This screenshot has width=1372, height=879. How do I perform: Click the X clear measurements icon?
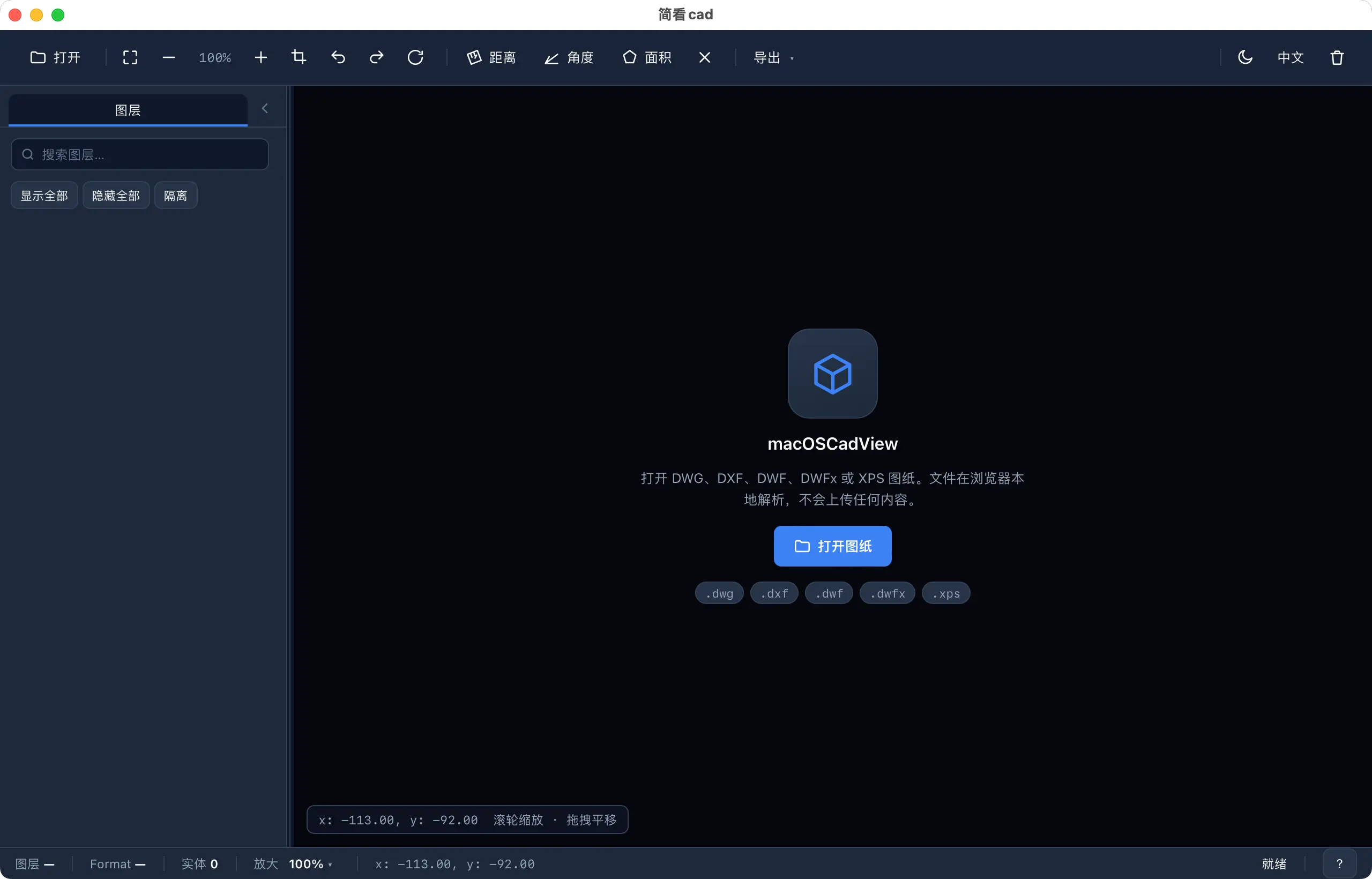click(705, 58)
